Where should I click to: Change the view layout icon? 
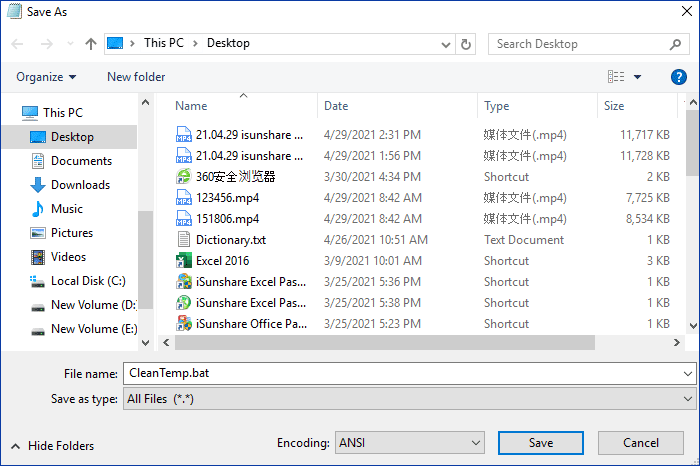point(616,77)
